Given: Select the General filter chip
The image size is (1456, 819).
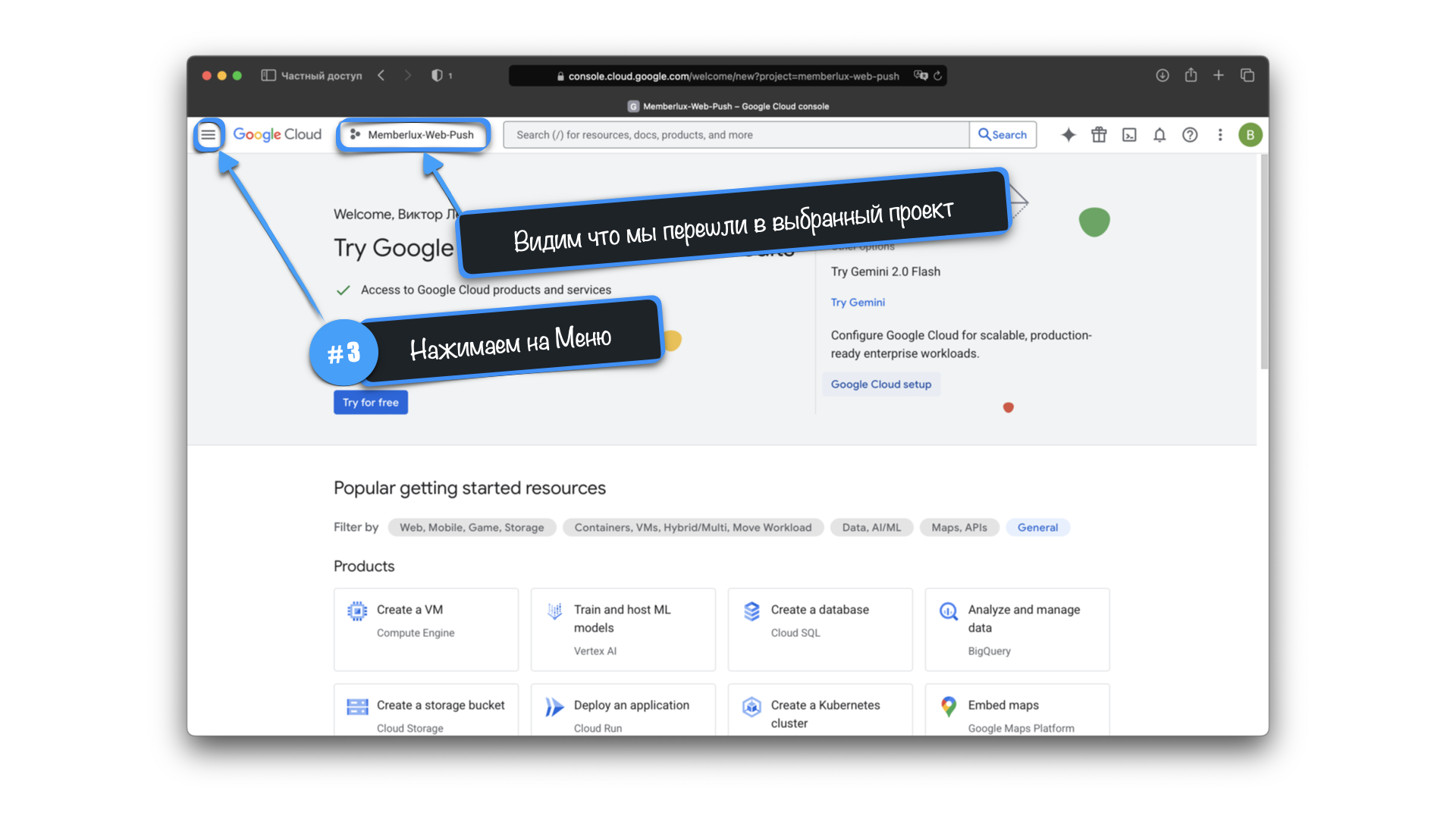Looking at the screenshot, I should click(1037, 527).
